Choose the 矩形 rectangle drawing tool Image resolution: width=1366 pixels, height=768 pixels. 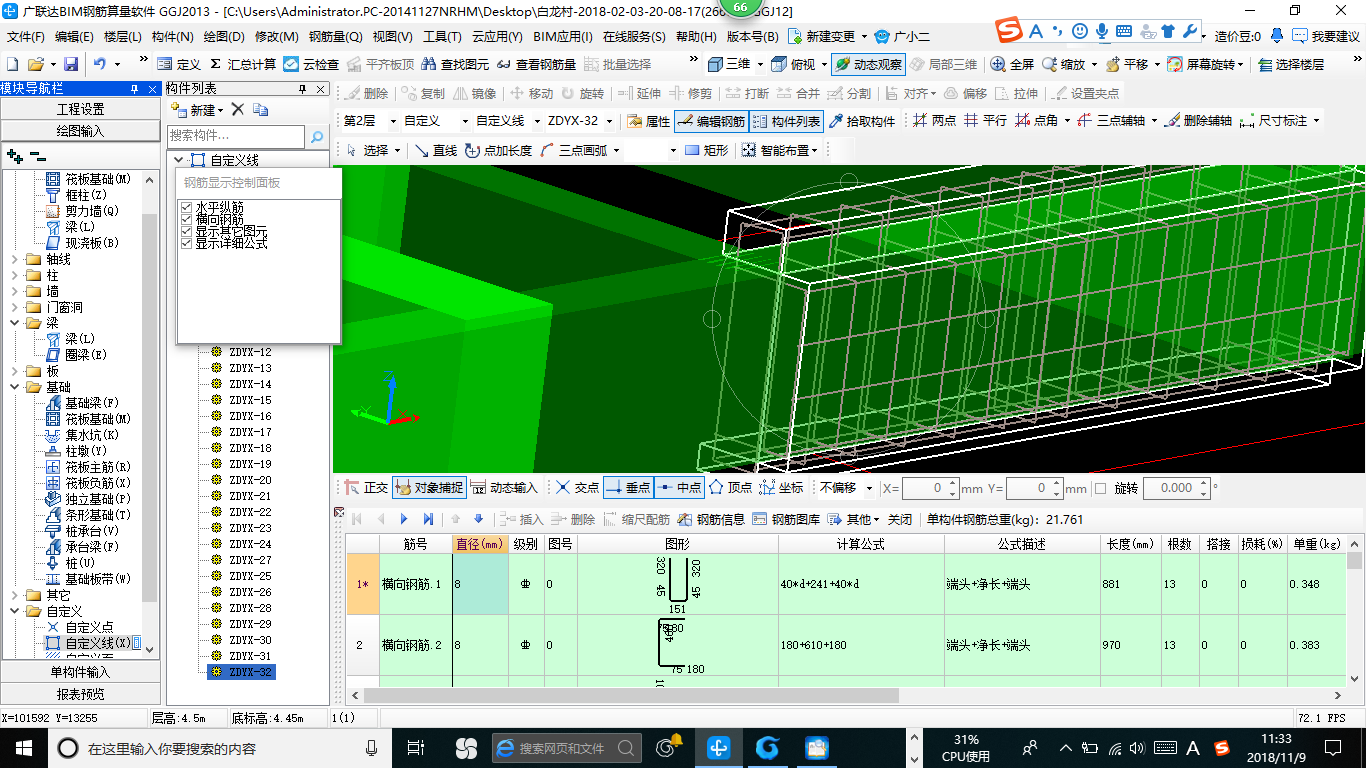pyautogui.click(x=706, y=150)
